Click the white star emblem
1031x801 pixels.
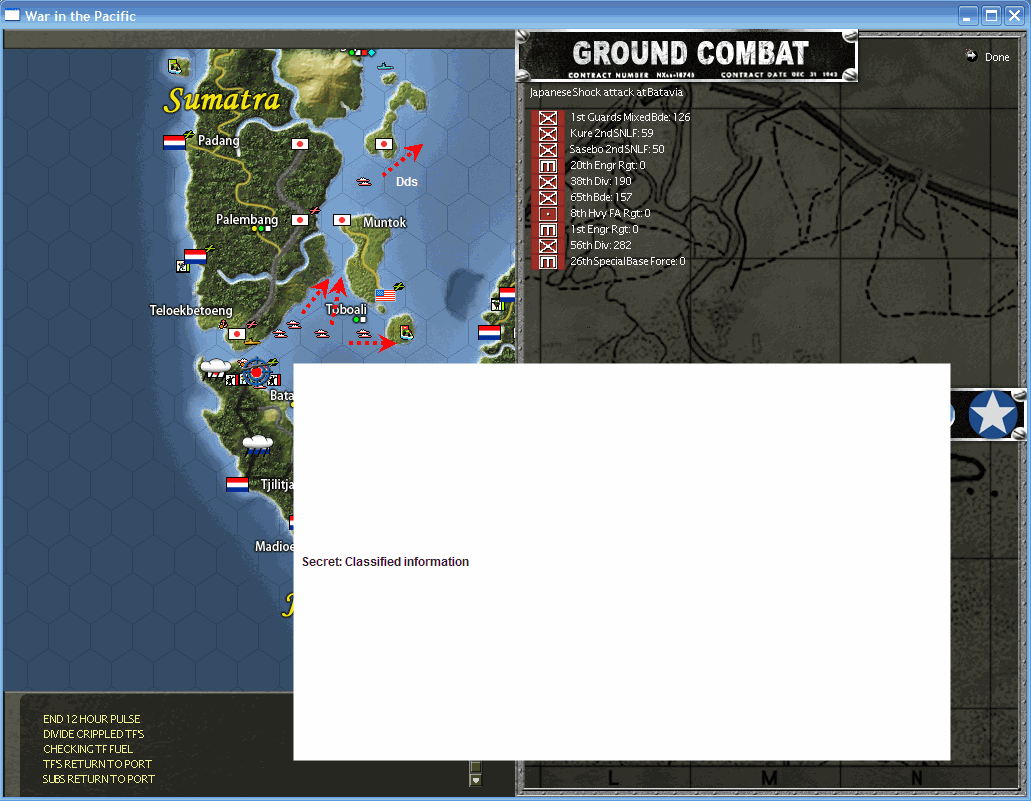click(992, 414)
